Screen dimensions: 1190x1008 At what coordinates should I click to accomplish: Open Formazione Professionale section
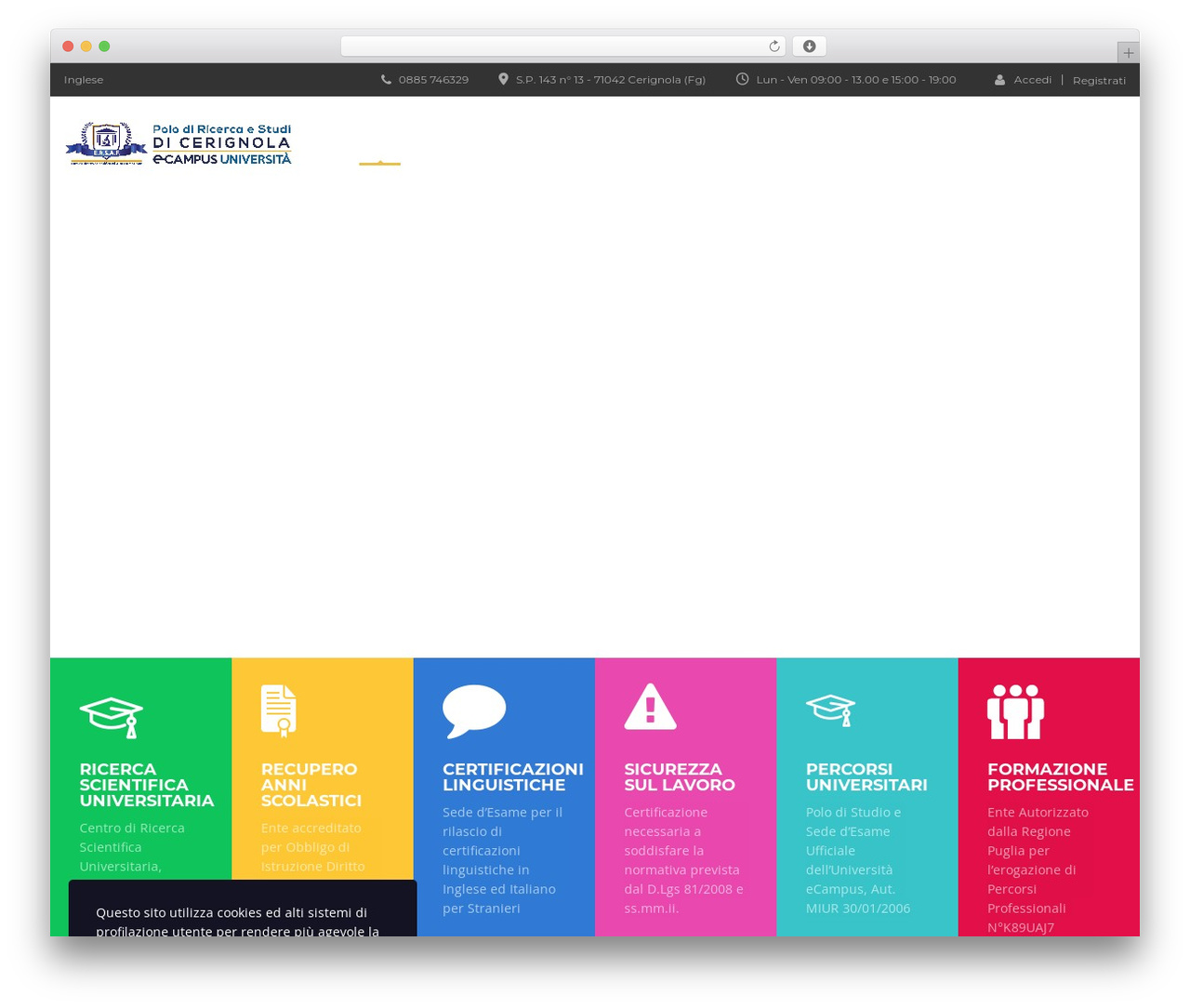(1061, 777)
